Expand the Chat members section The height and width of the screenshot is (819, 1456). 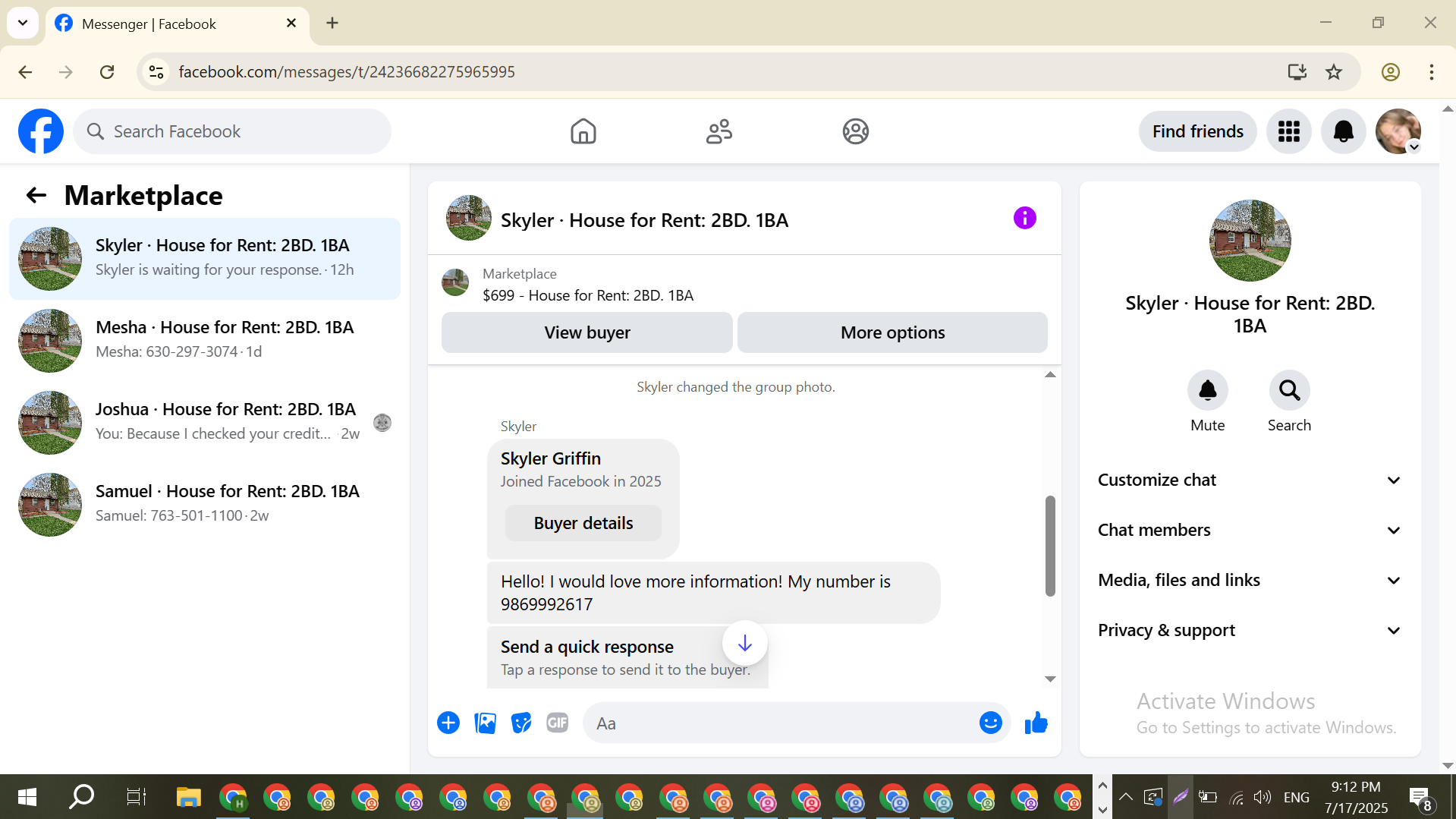pos(1250,530)
